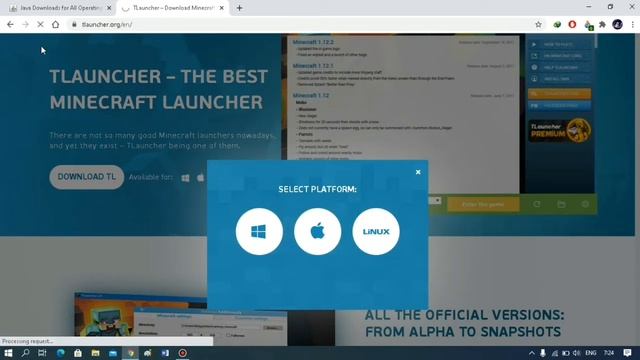The height and width of the screenshot is (360, 640).
Task: Open Mail app from taskbar
Action: (113, 353)
